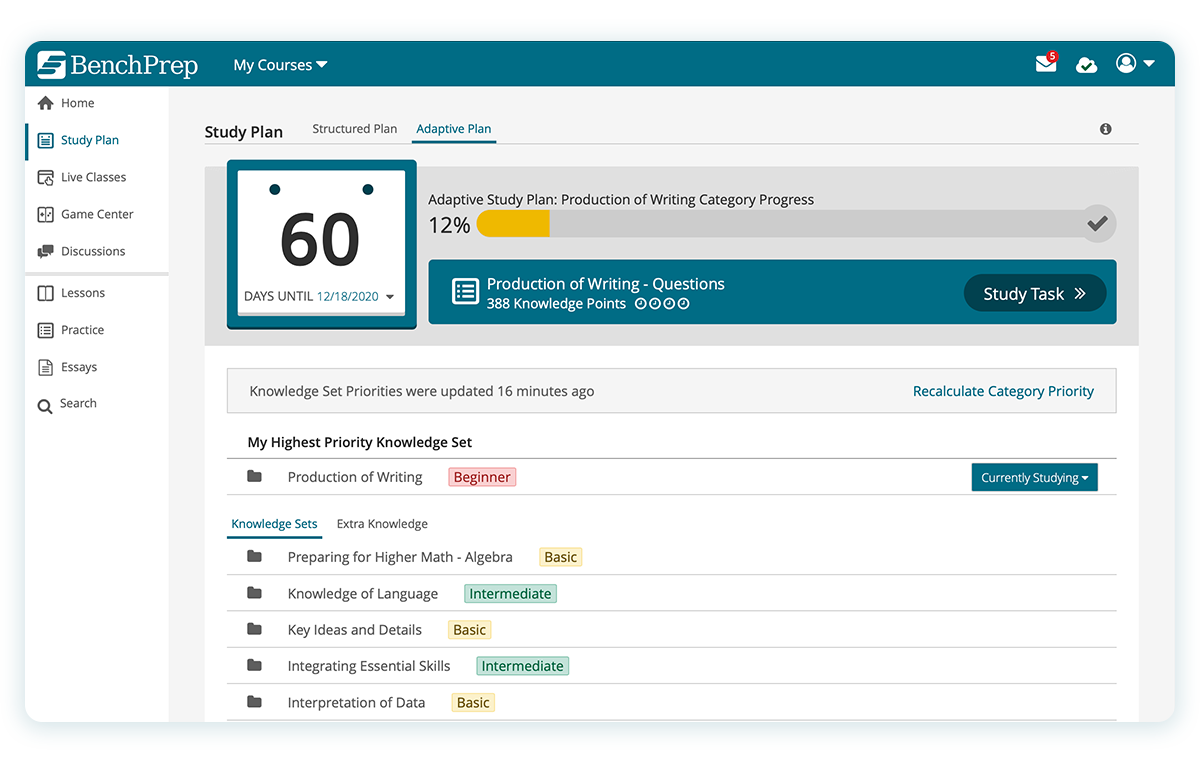
Task: Click the Intermediate badge for Integrating Essential Skills
Action: pyautogui.click(x=522, y=666)
